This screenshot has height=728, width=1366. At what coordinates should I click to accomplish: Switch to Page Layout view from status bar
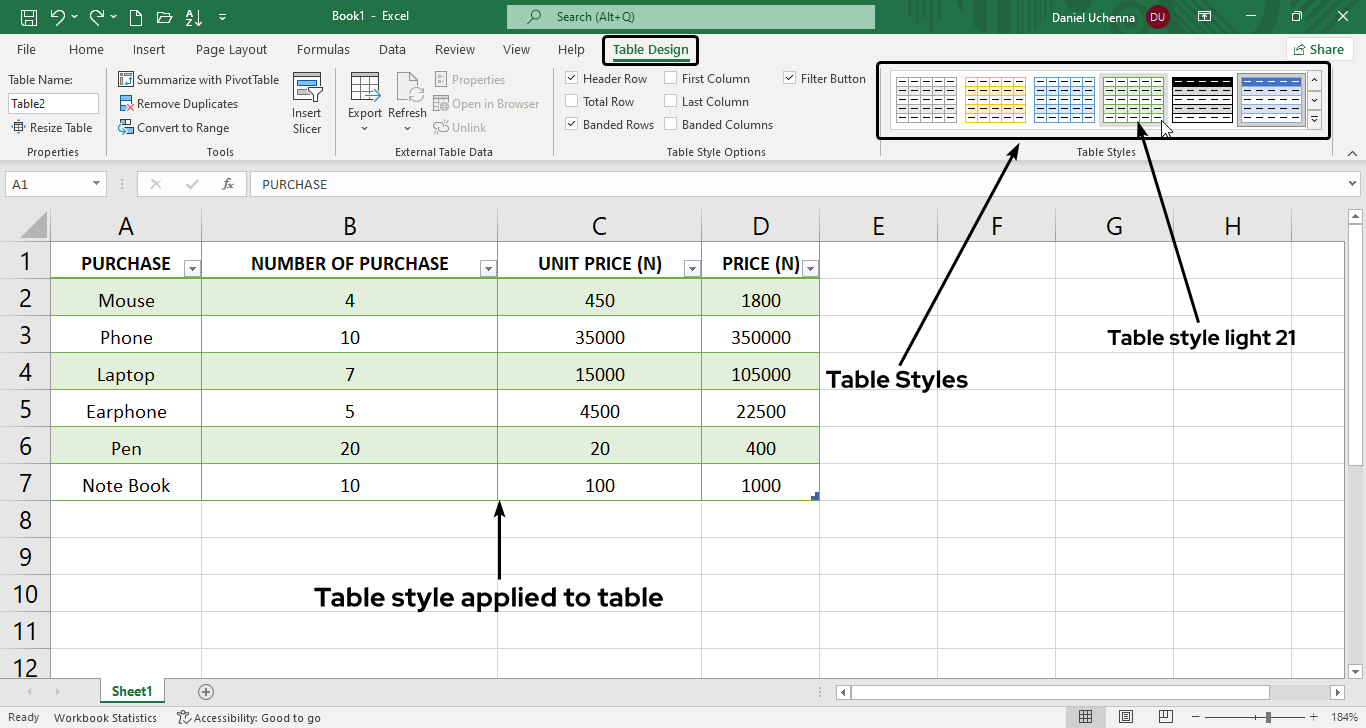click(x=1125, y=717)
